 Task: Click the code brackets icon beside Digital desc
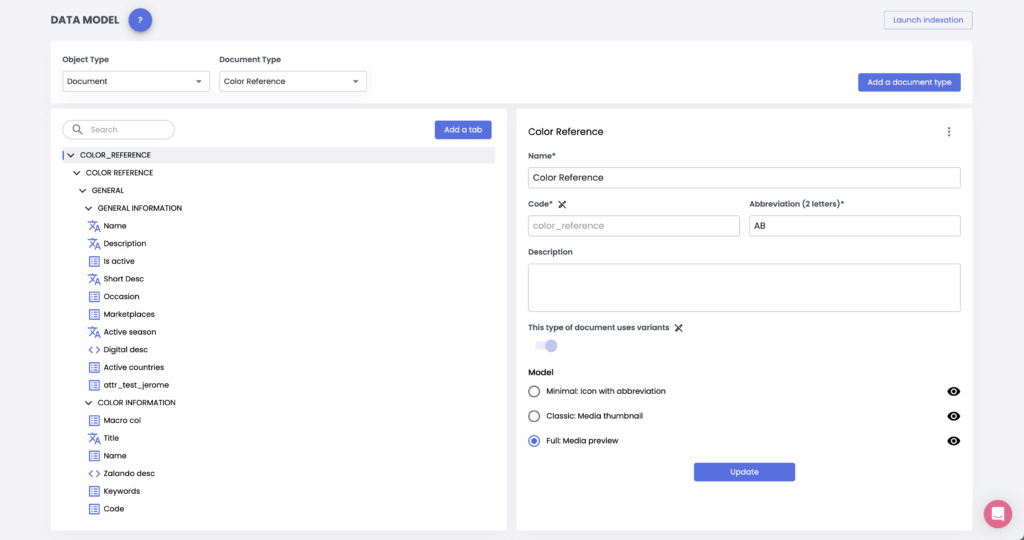[x=94, y=350]
